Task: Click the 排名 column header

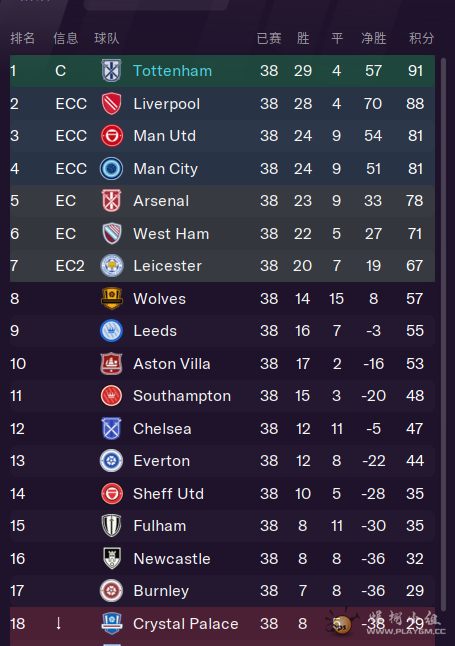Action: click(x=23, y=38)
